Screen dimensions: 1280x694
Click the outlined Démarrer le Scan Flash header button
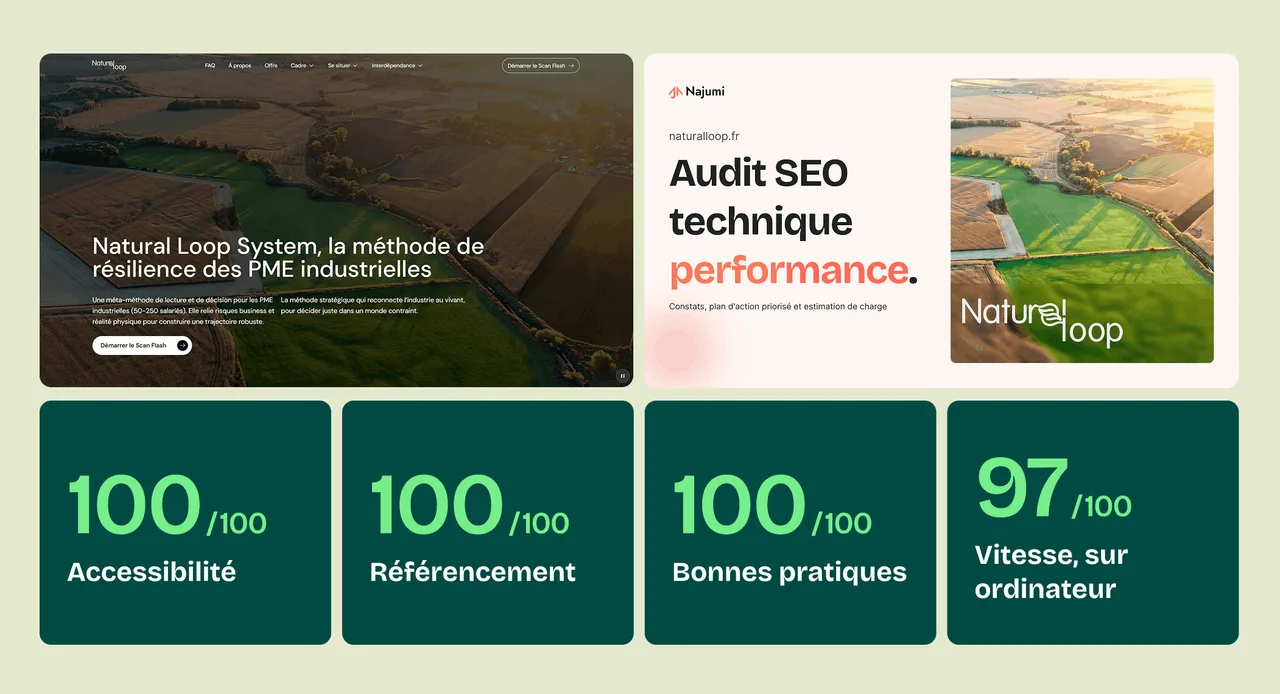(x=541, y=66)
